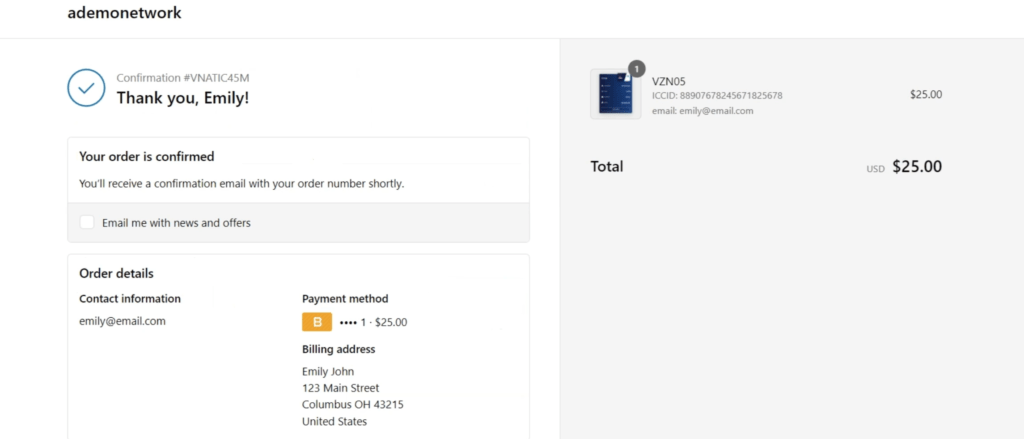This screenshot has width=1024, height=439.
Task: Click the USD $25.00 total amount
Action: click(x=904, y=167)
